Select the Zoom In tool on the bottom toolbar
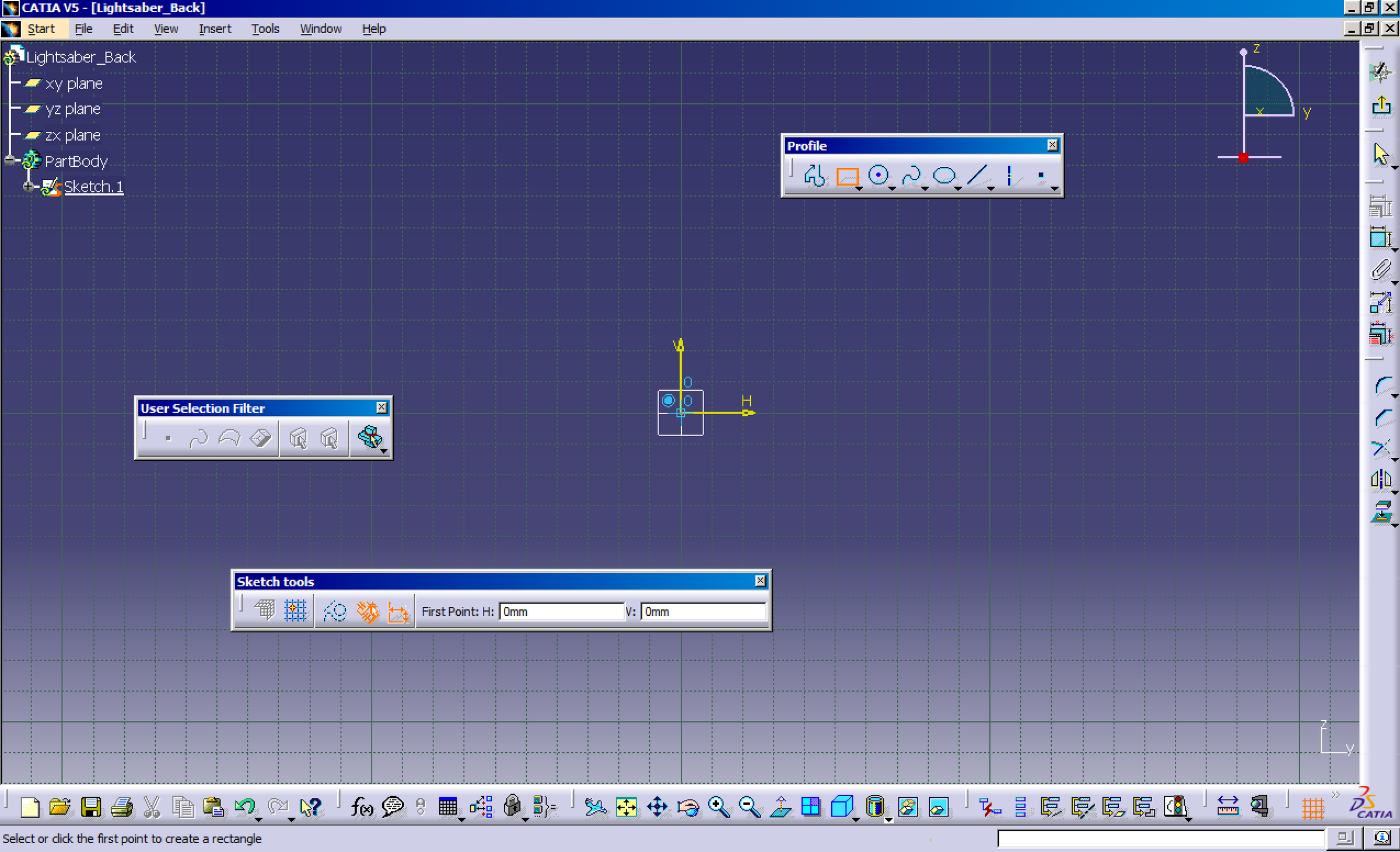The height and width of the screenshot is (852, 1400). click(719, 808)
